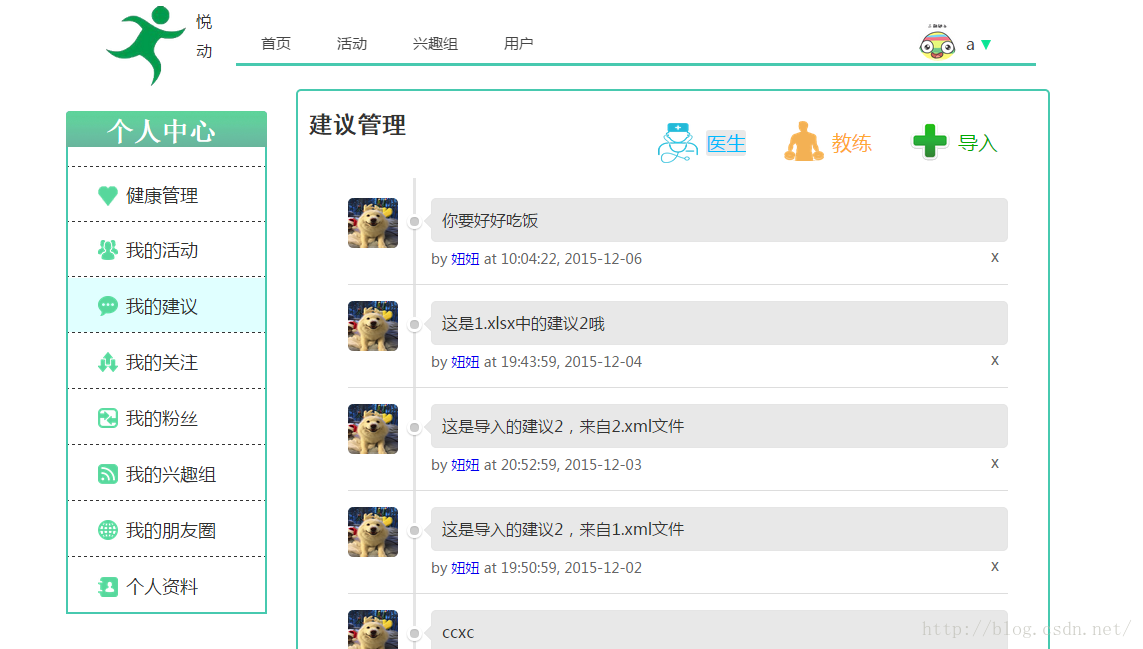Click the 个人中心 sidebar header
Image resolution: width=1143 pixels, height=649 pixels.
coord(166,130)
